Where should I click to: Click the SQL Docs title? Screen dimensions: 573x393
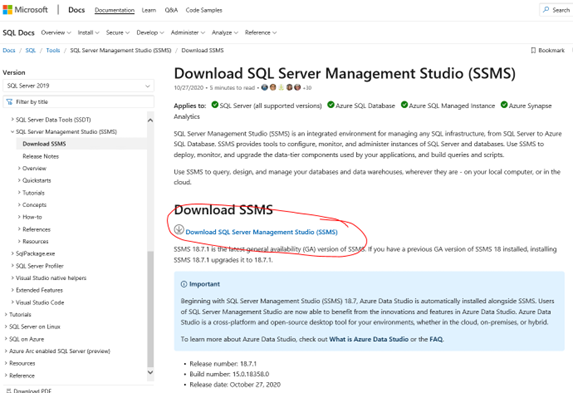[x=18, y=33]
